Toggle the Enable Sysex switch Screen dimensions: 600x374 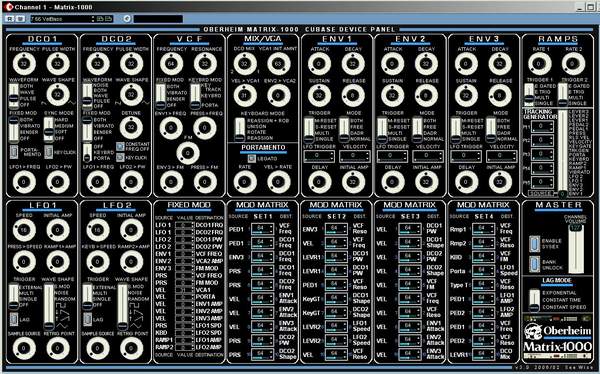point(534,243)
